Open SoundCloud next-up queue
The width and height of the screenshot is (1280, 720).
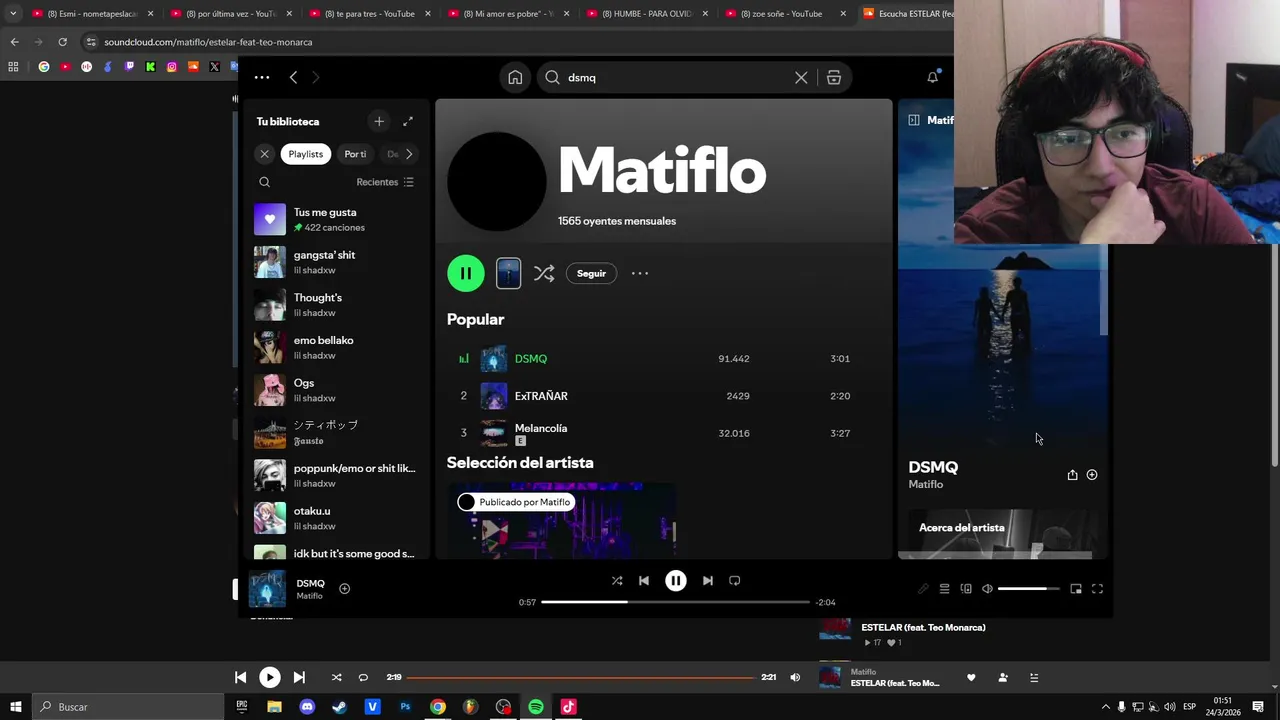pos(1034,677)
